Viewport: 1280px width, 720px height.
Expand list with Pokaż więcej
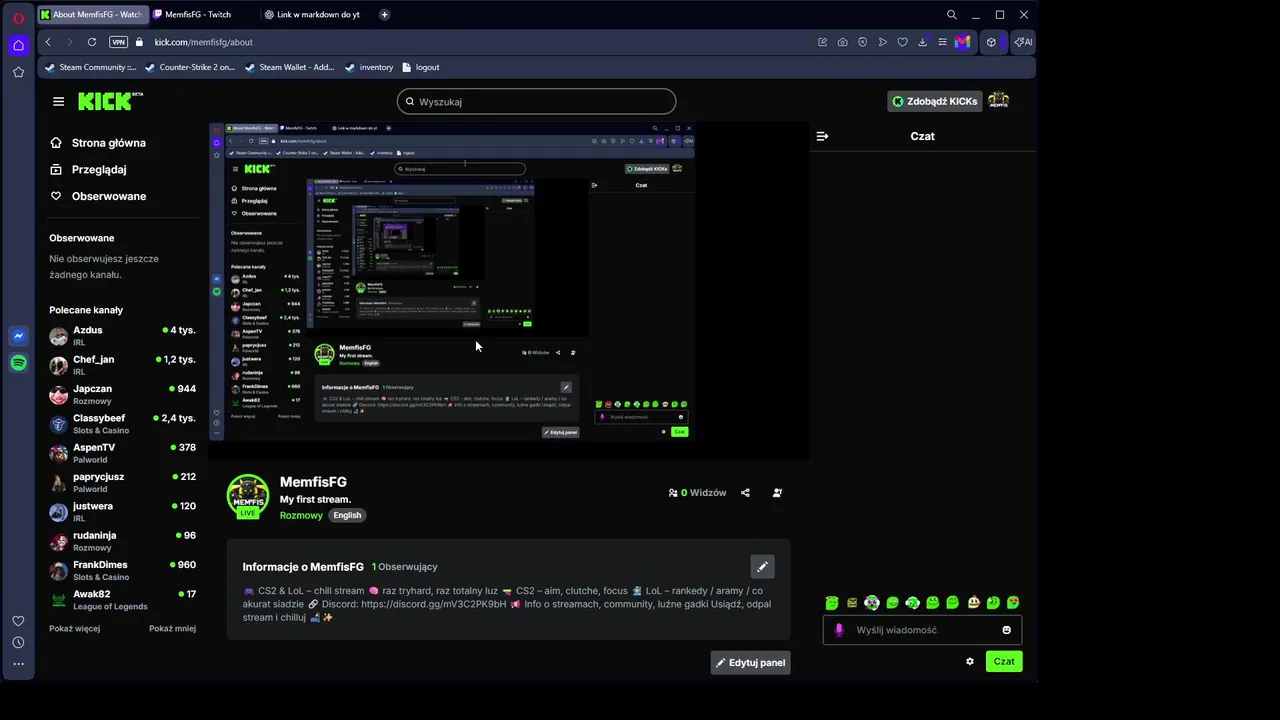[74, 628]
